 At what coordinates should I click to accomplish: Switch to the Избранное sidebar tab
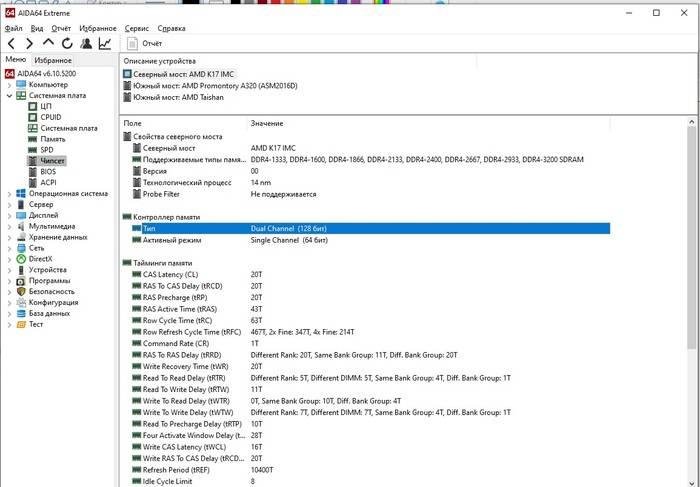(53, 60)
